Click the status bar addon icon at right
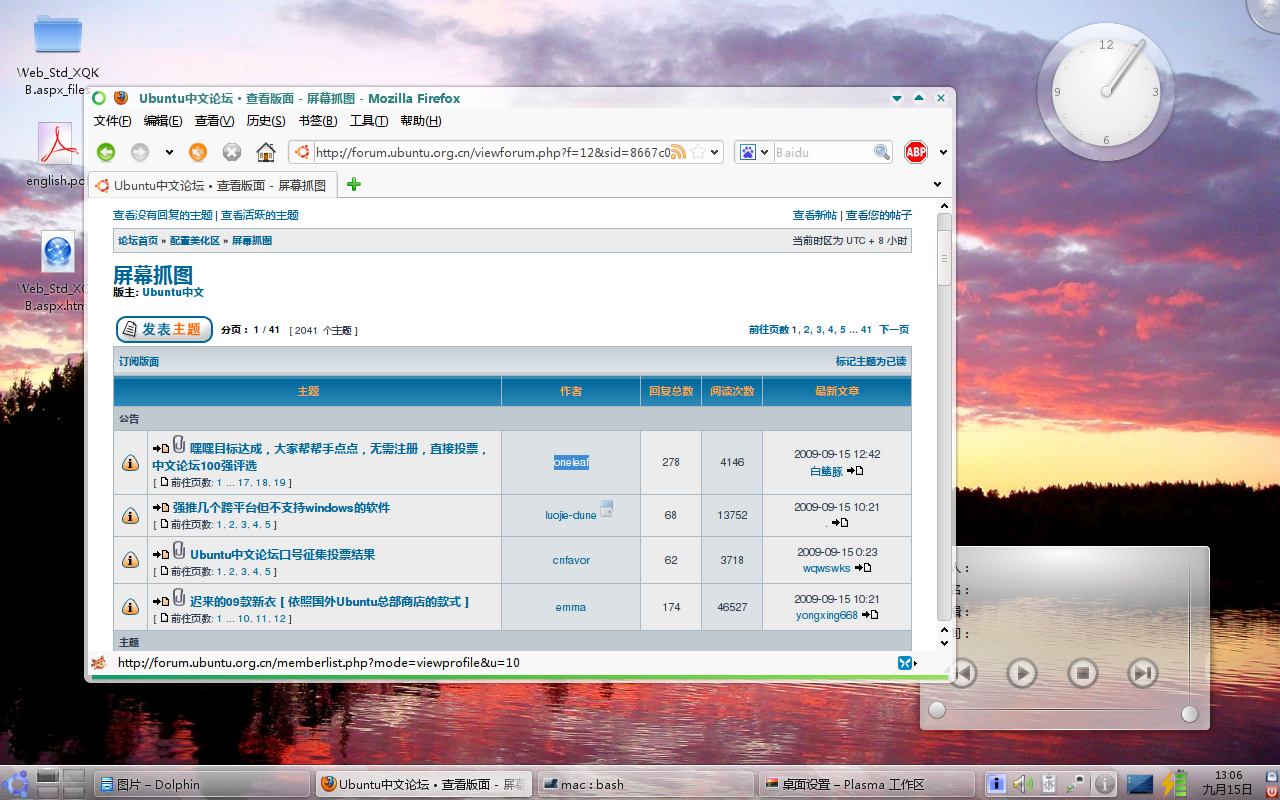The image size is (1280, 800). coord(904,663)
